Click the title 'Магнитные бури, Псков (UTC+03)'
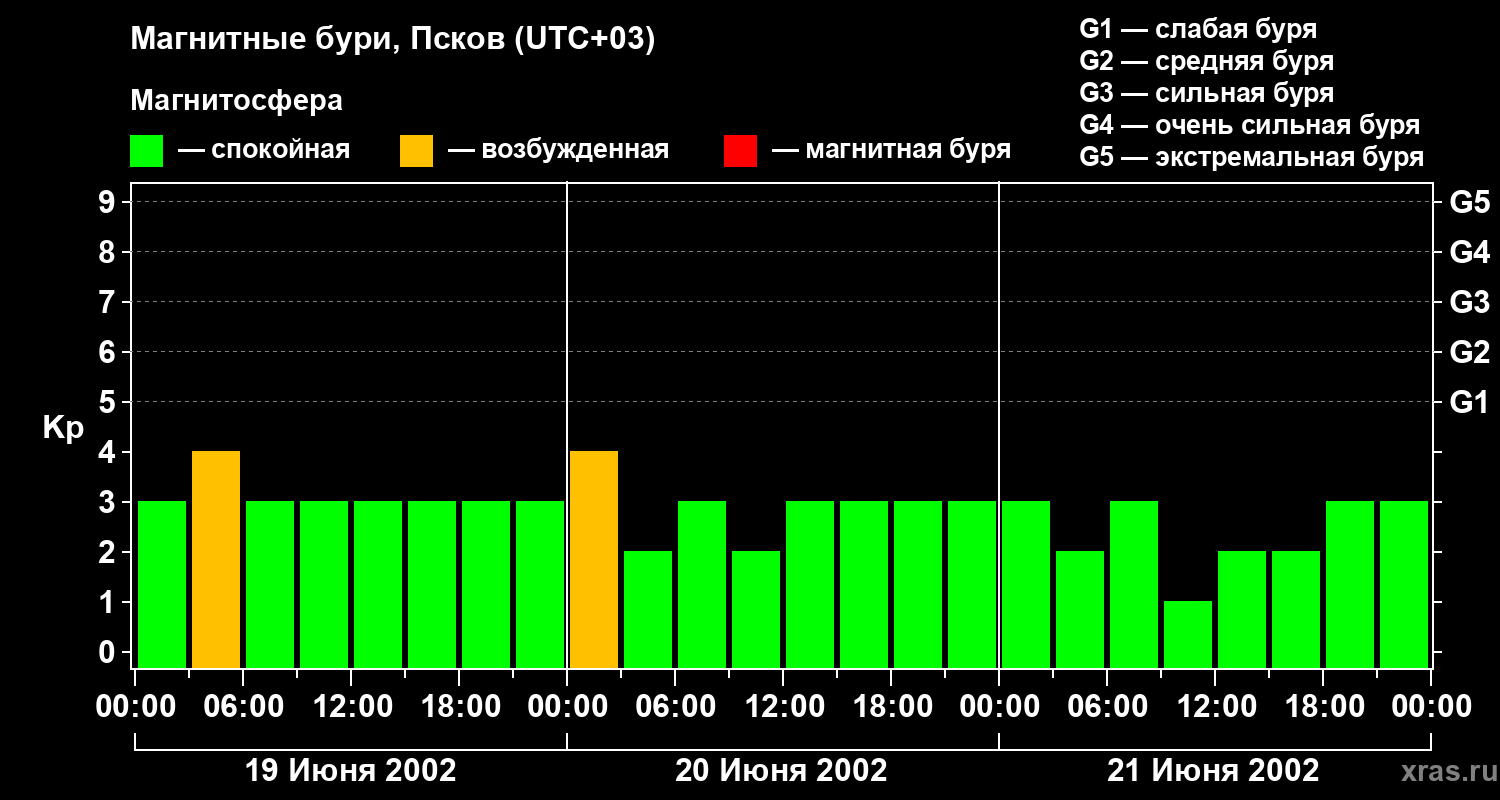Viewport: 1500px width, 800px height. [393, 40]
